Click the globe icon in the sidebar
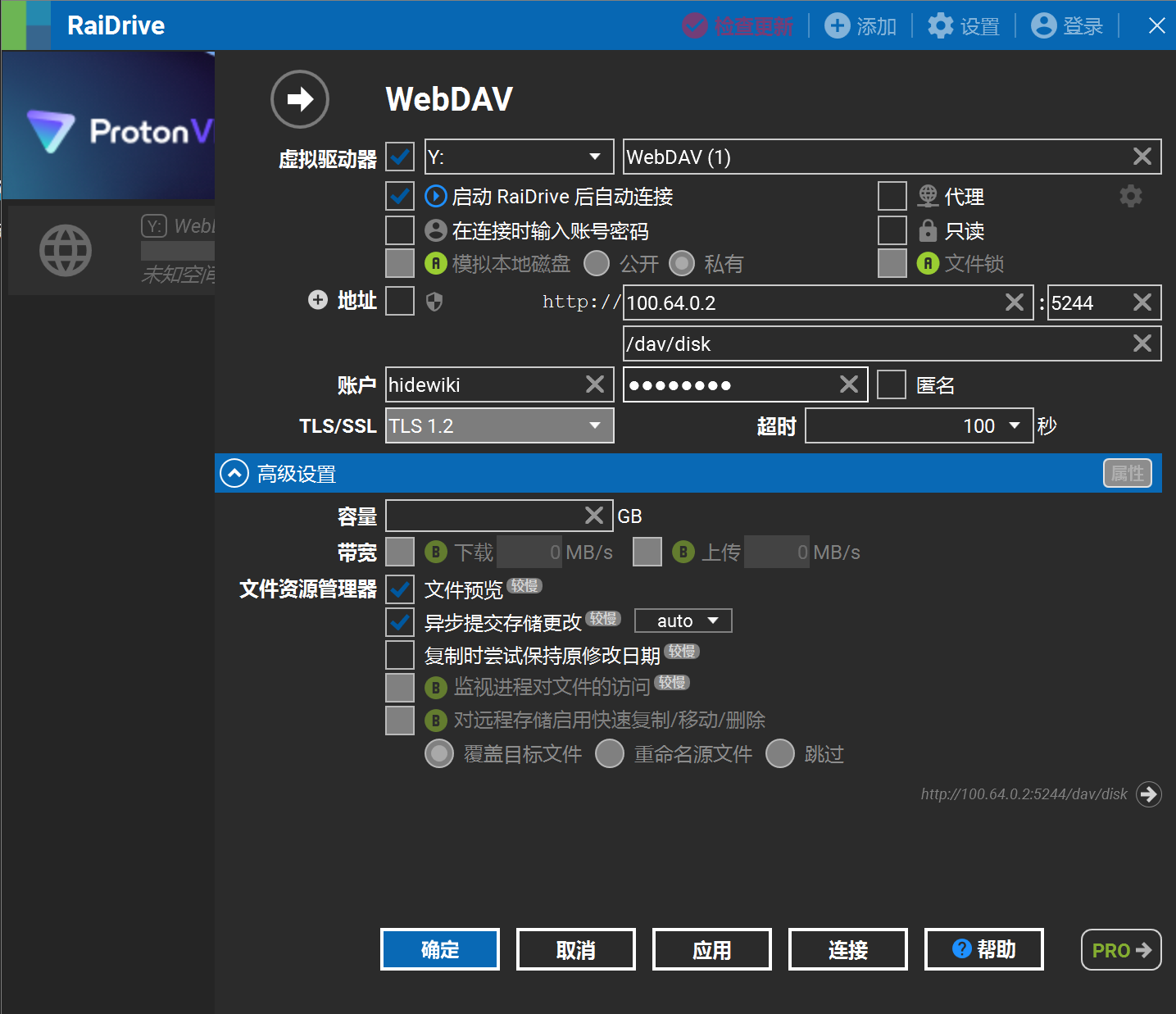This screenshot has width=1176, height=1014. 66,250
